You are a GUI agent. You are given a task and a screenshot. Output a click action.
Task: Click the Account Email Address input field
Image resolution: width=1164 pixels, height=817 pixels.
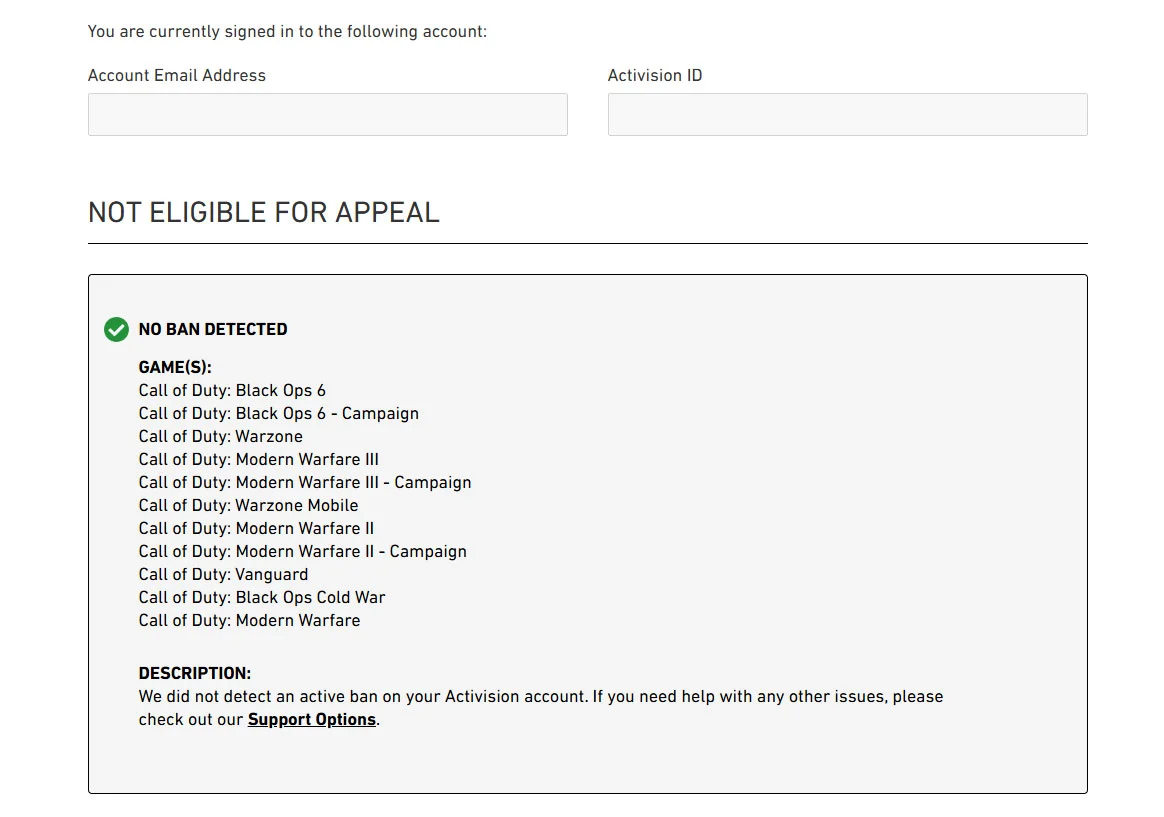[x=327, y=115]
